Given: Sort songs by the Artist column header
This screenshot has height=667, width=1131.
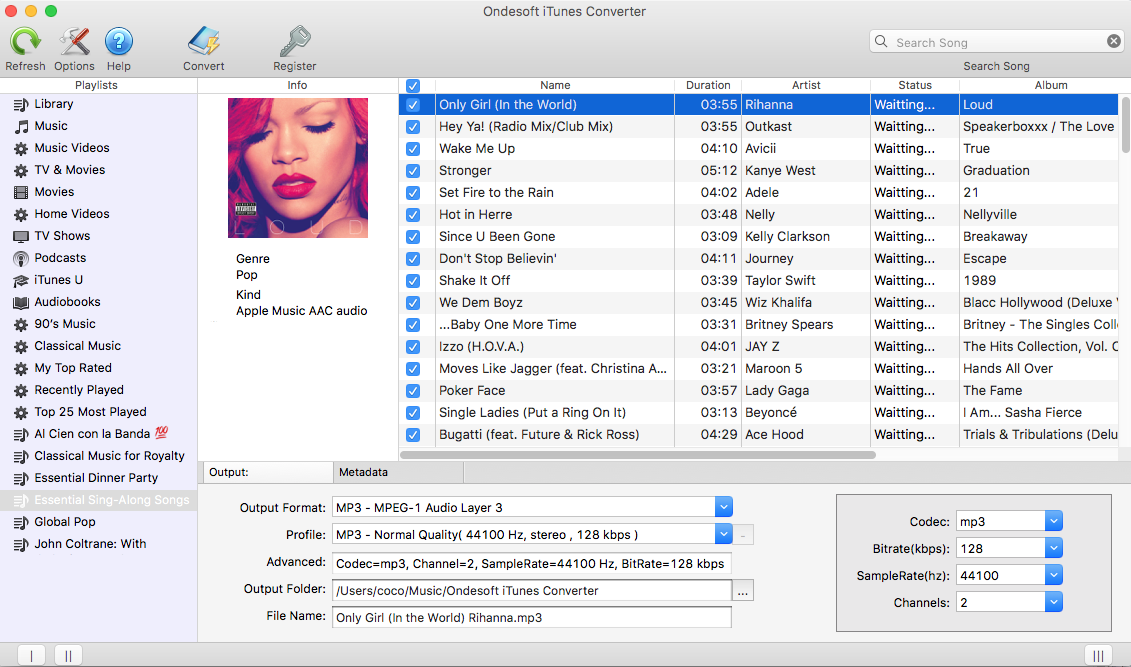Looking at the screenshot, I should pyautogui.click(x=805, y=85).
